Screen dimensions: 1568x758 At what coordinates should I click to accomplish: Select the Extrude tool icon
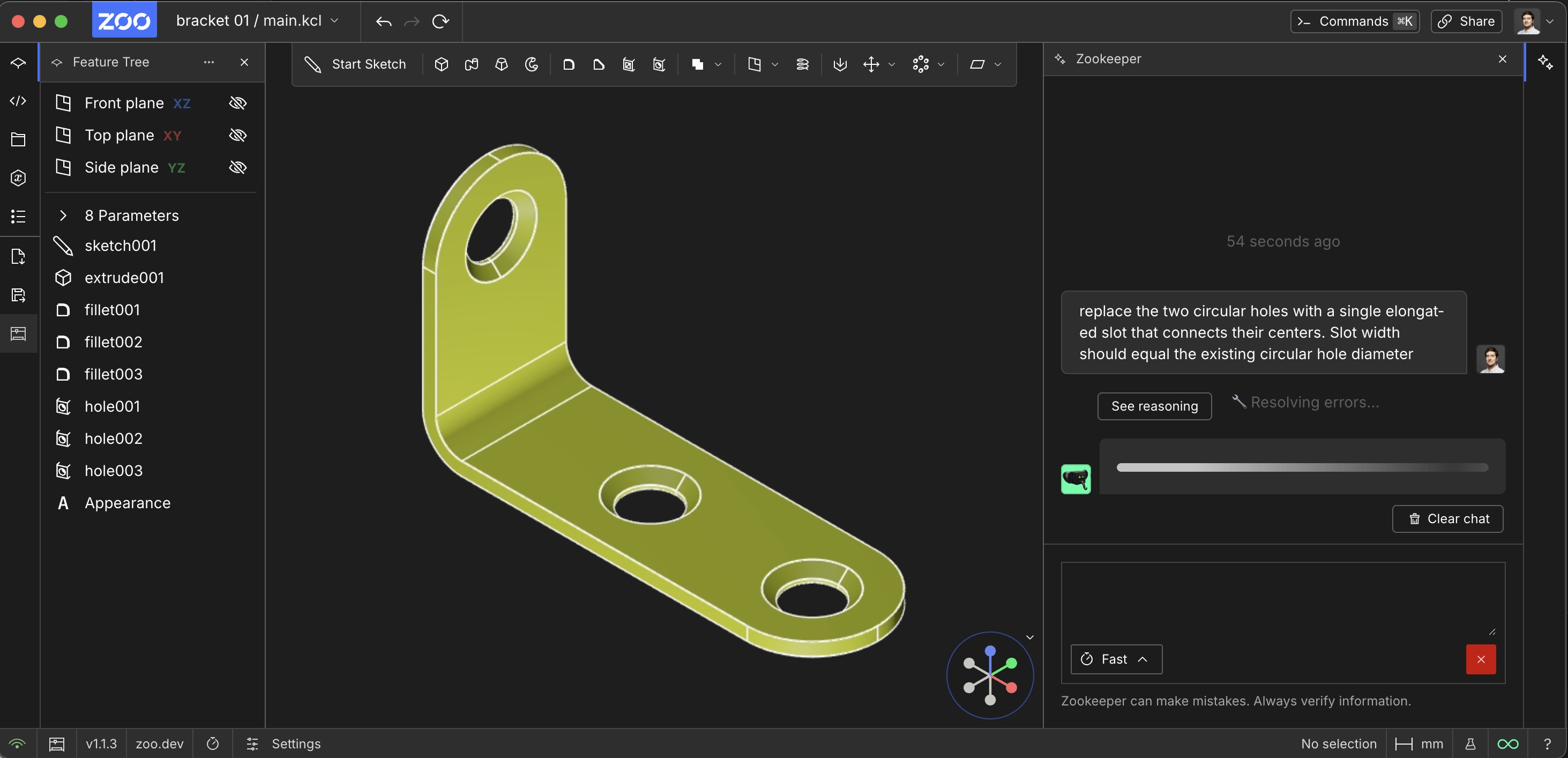click(442, 64)
